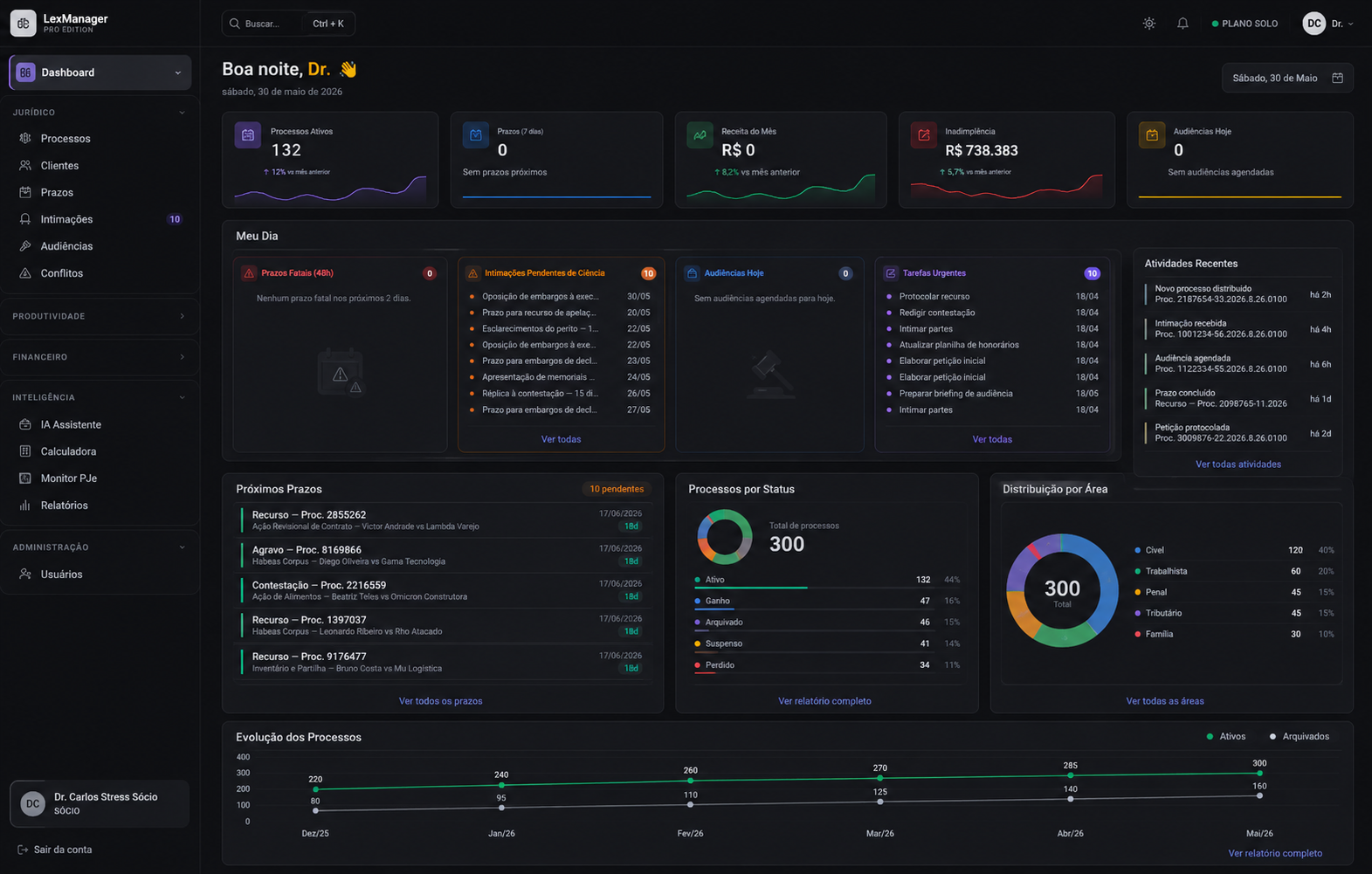Screen dimensions: 1372x874
Task: Open Novo processo distribuído activity entry
Action: [1238, 294]
